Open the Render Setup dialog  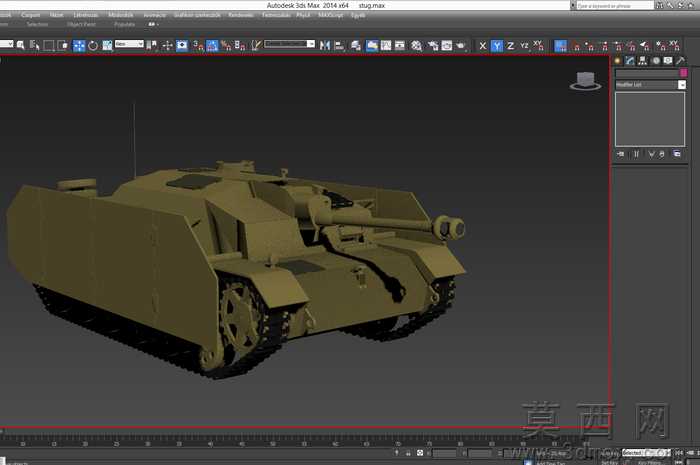433,45
